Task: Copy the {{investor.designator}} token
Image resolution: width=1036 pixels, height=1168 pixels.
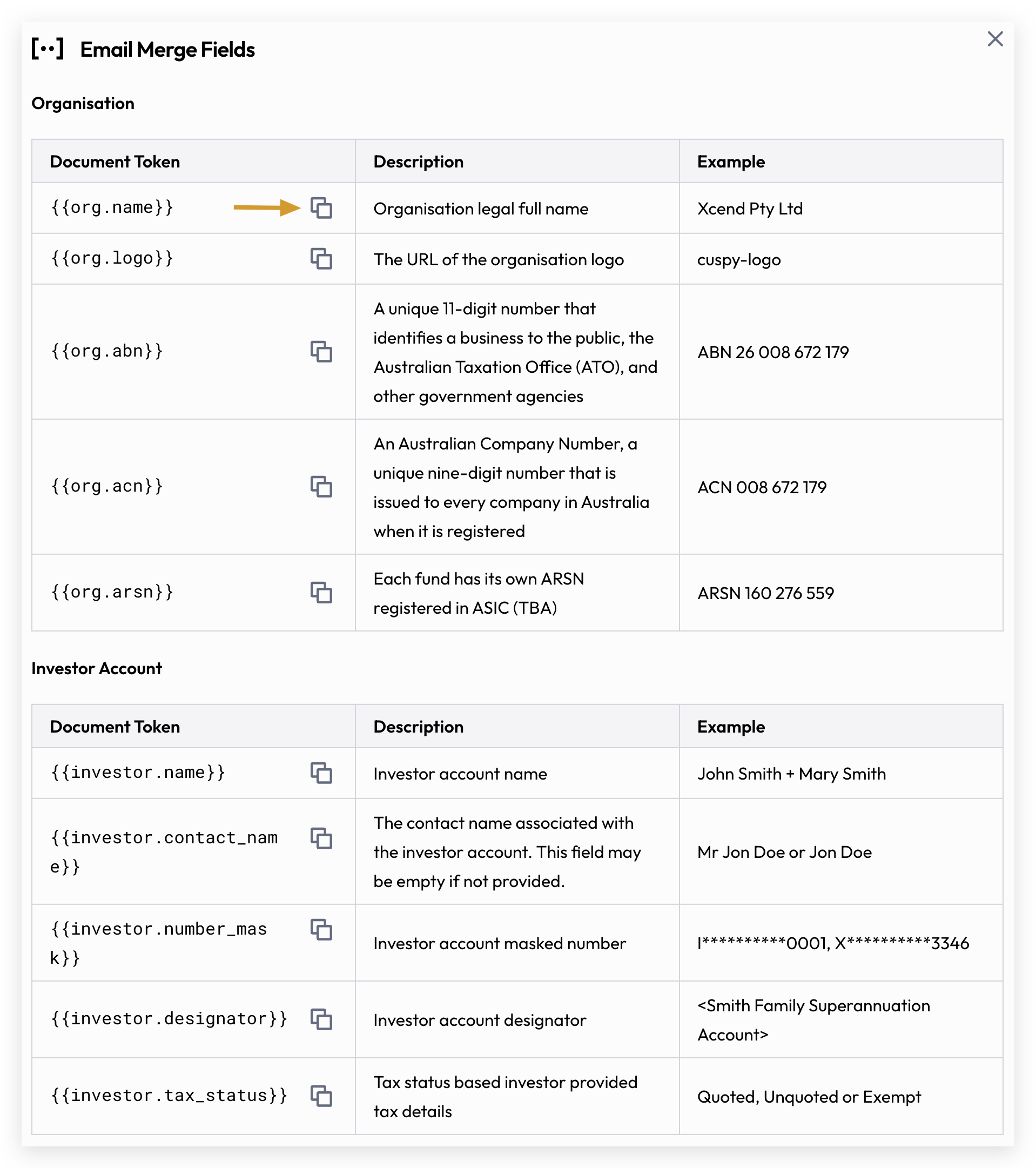Action: point(321,1019)
